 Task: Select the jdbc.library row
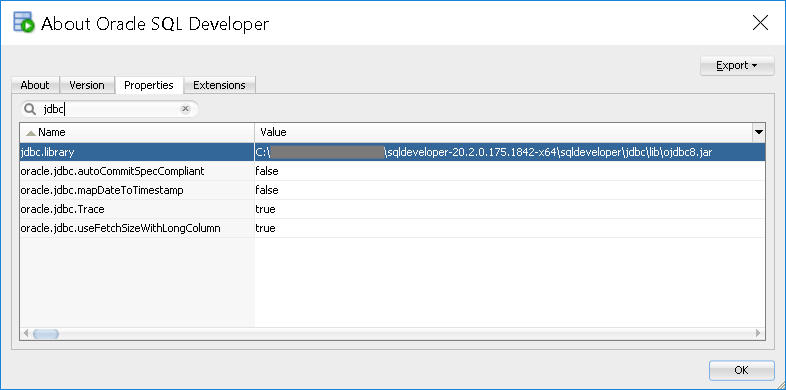point(392,152)
